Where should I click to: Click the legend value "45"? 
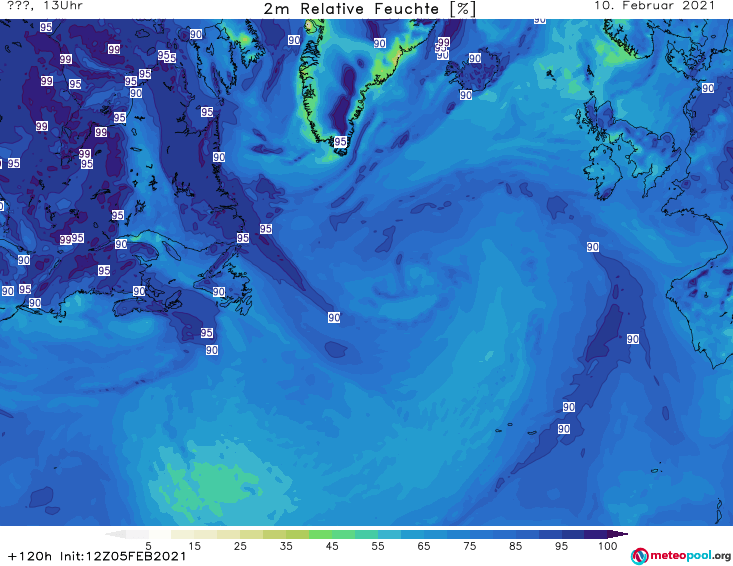(332, 546)
